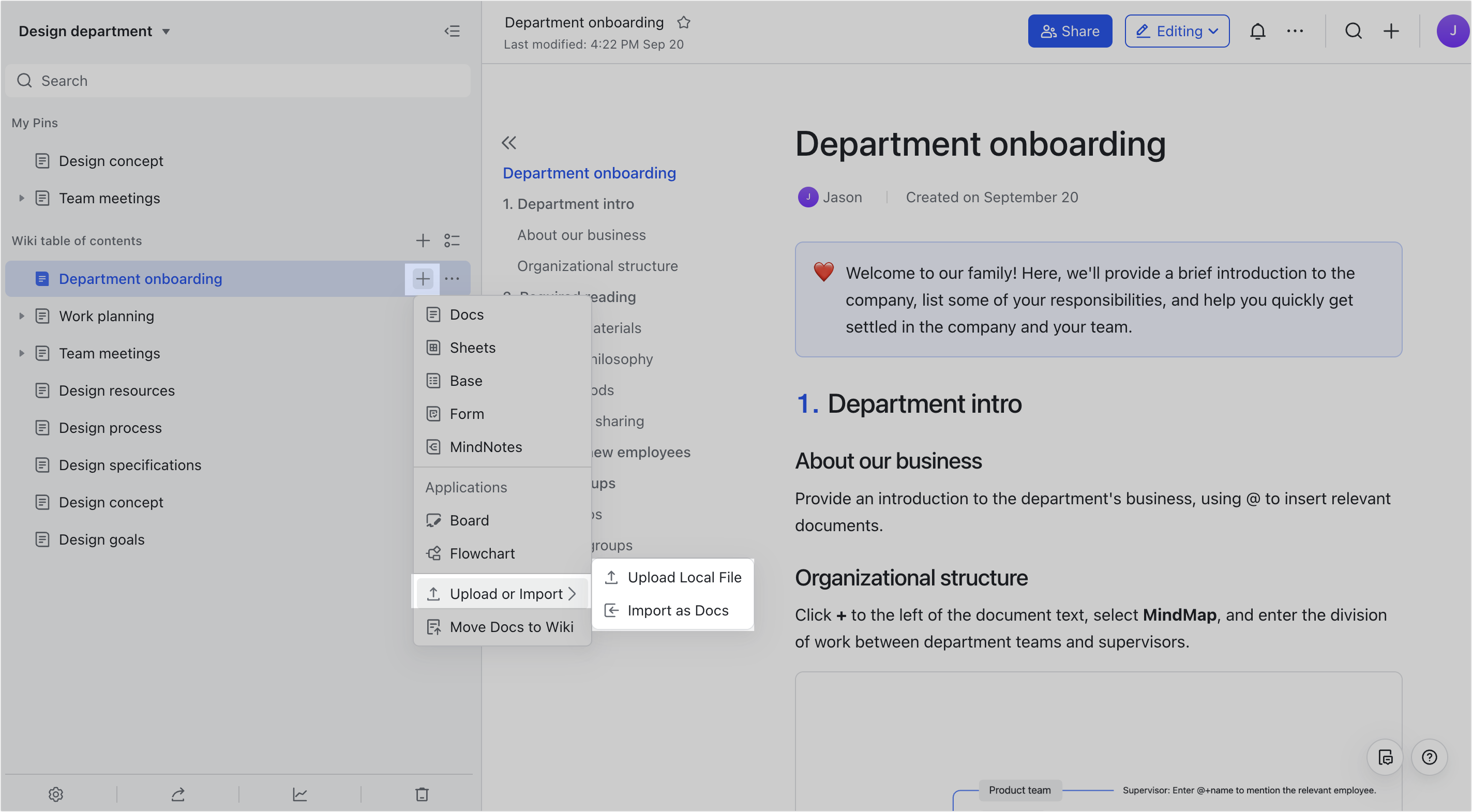Choose Import as Docs
1472x812 pixels.
tap(672, 610)
